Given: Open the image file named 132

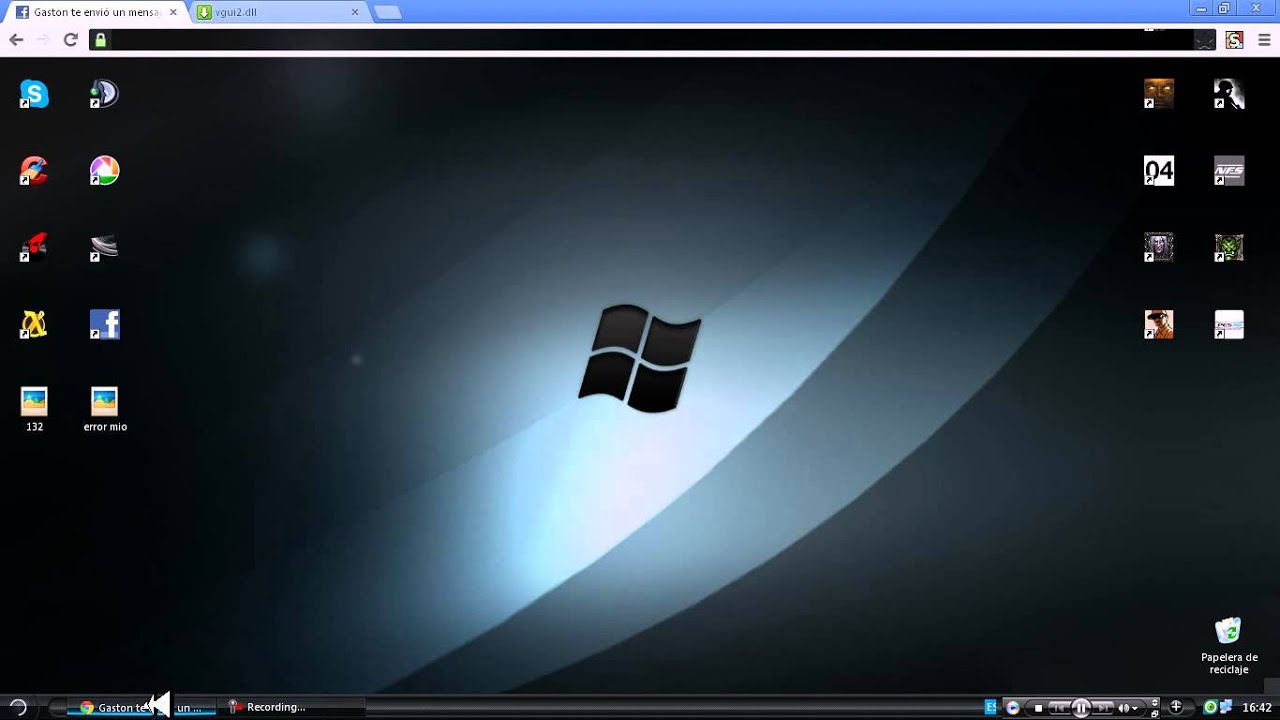Looking at the screenshot, I should point(34,409).
